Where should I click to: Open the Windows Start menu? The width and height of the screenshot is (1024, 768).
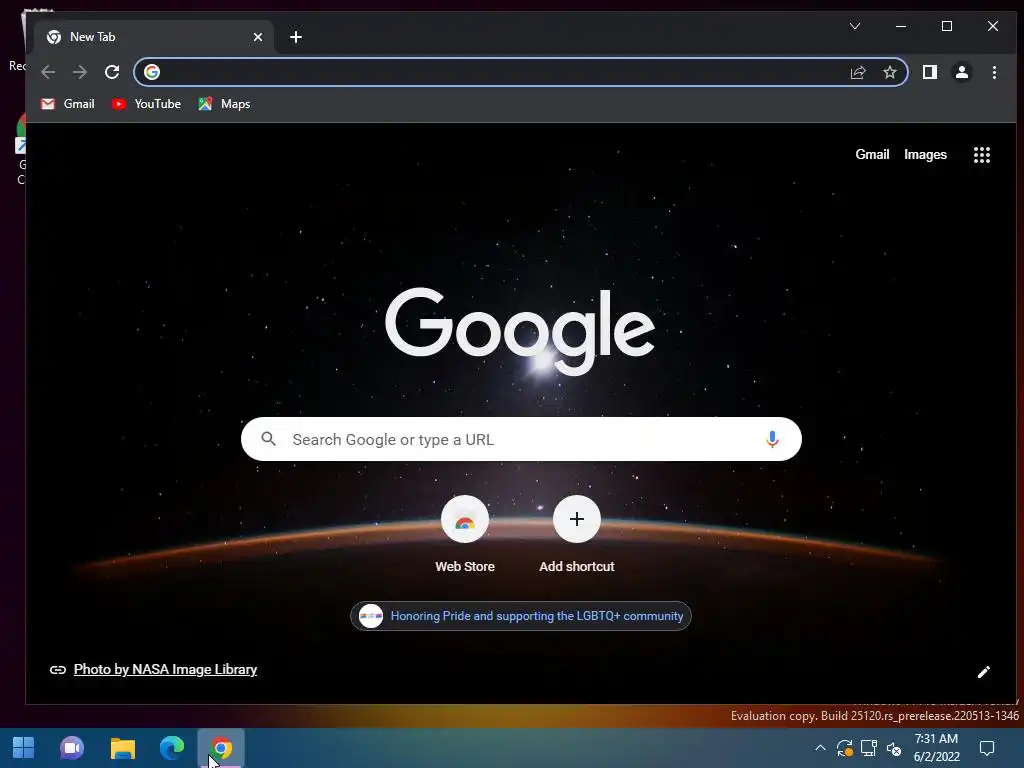(24, 748)
